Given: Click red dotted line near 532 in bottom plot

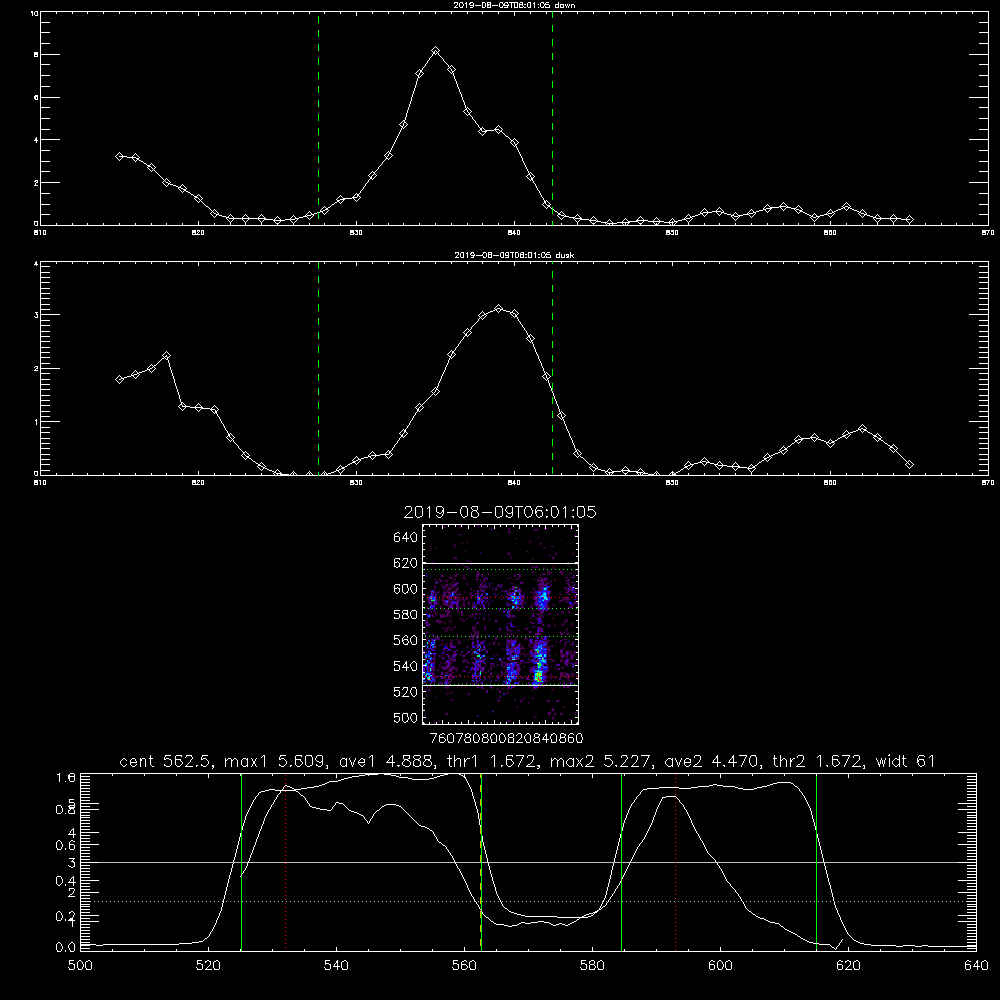Looking at the screenshot, I should coord(286,862).
